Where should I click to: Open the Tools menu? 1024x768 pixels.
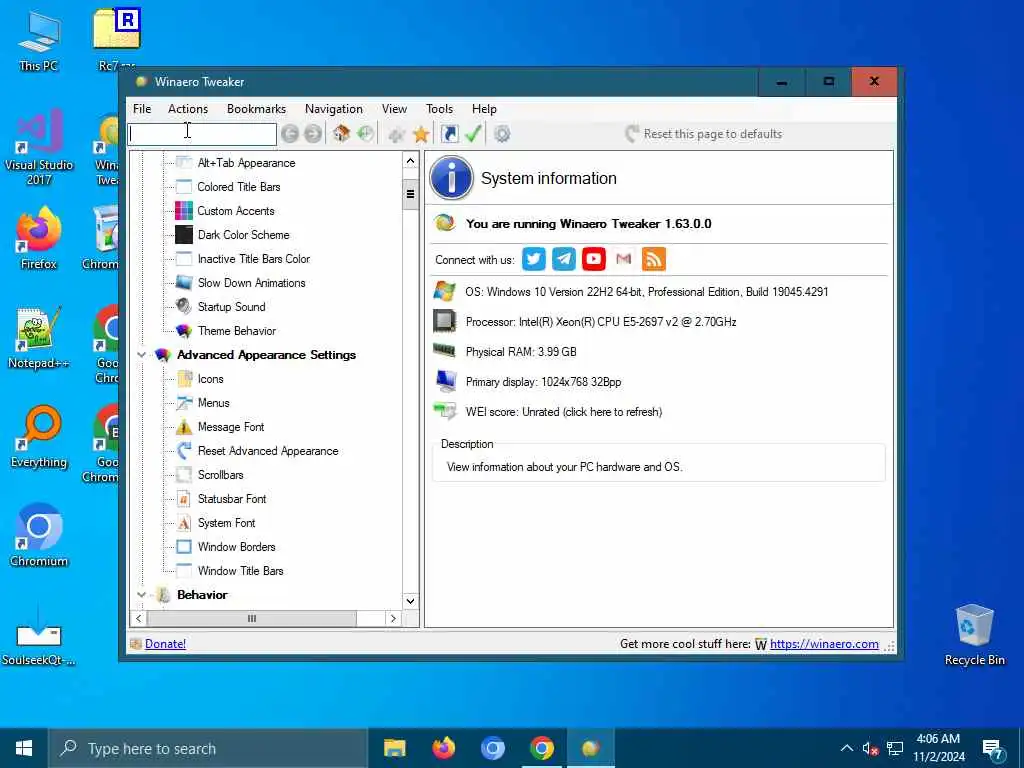440,109
